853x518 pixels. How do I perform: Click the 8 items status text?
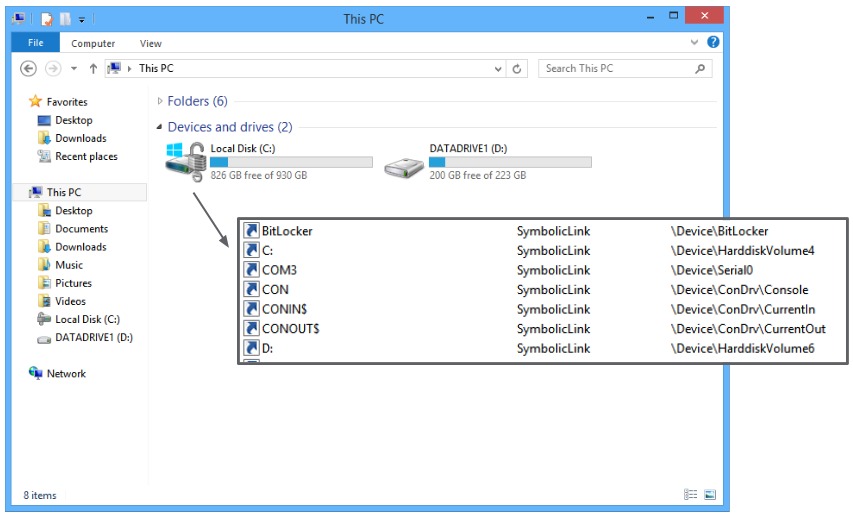coord(40,496)
